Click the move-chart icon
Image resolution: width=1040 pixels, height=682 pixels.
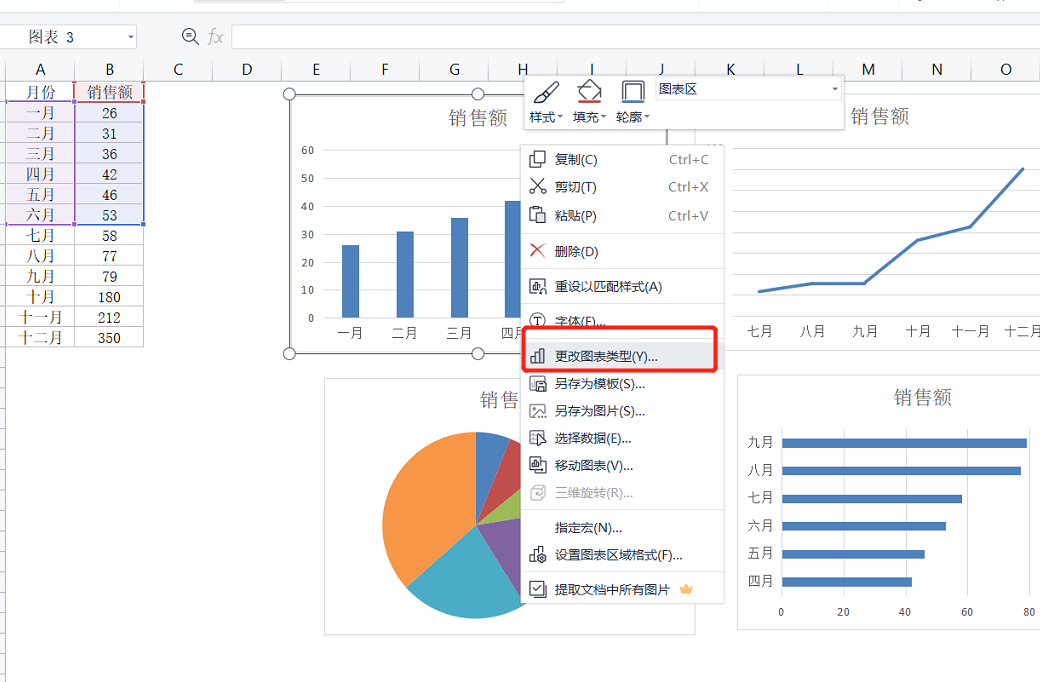[537, 466]
